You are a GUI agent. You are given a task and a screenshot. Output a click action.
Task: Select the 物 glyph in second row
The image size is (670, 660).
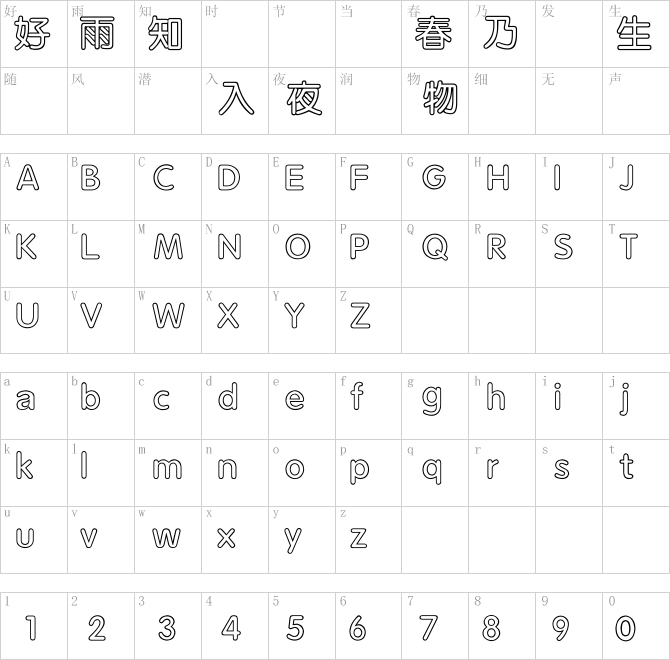pos(440,99)
